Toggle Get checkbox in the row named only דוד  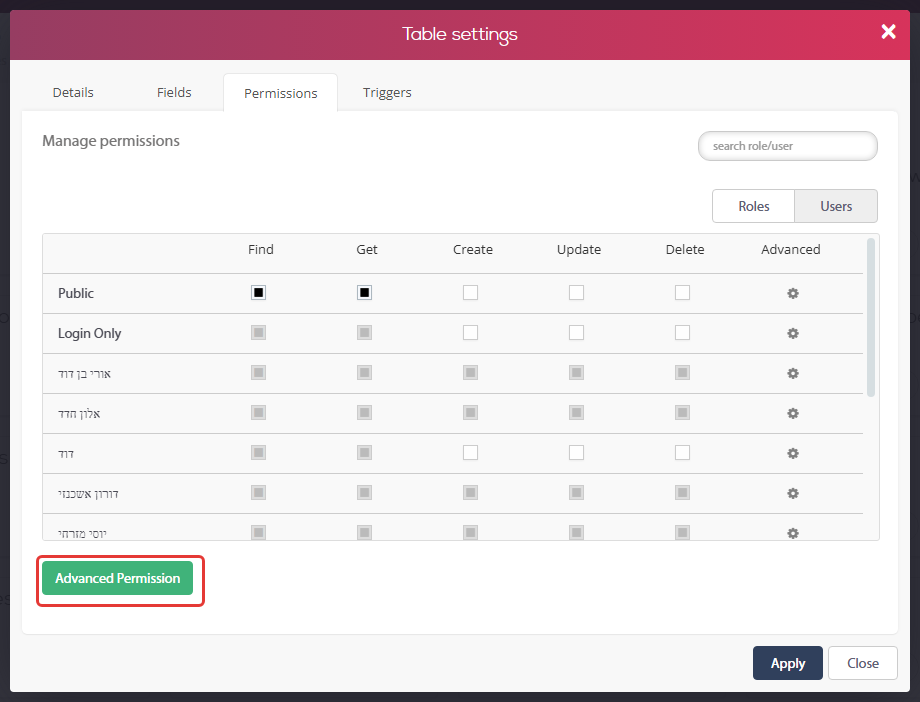[364, 452]
